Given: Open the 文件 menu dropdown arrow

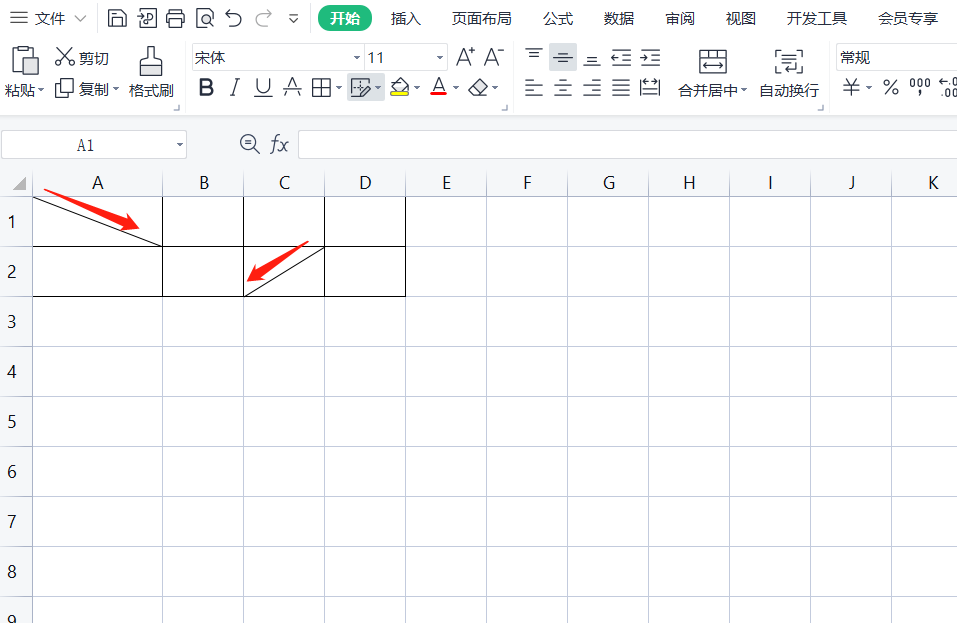Looking at the screenshot, I should 80,19.
